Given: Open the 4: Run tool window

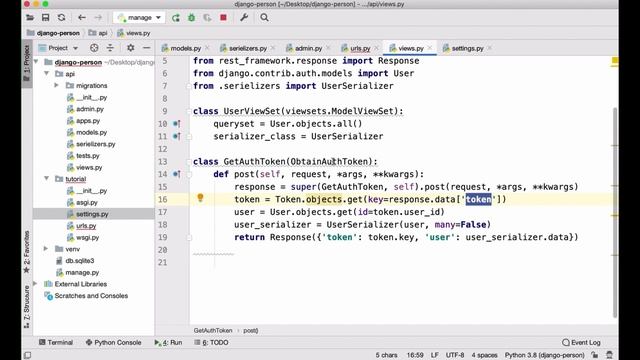Looking at the screenshot, I should [169, 342].
